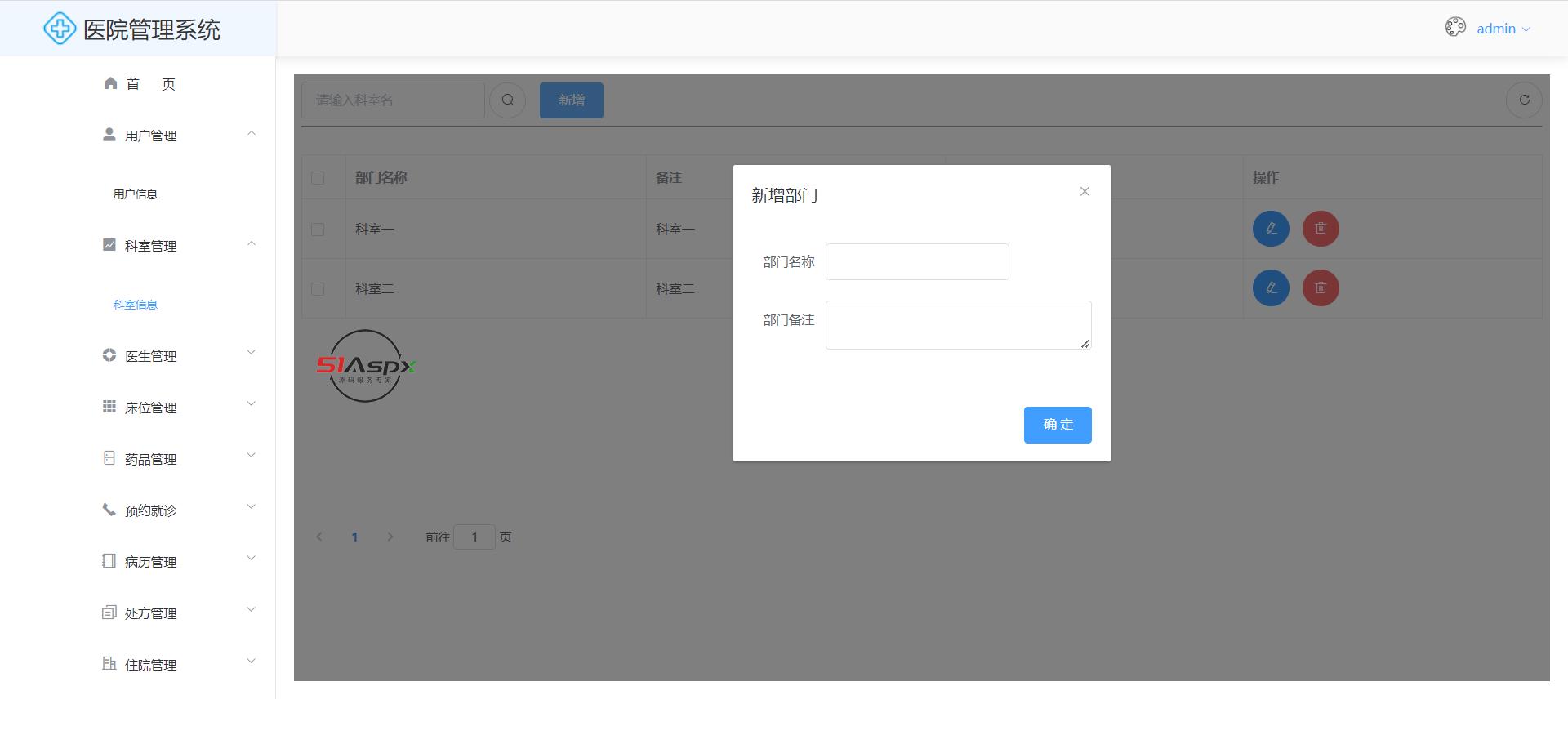Click the refresh icon in the toolbar
The image size is (1568, 731).
tap(1524, 100)
